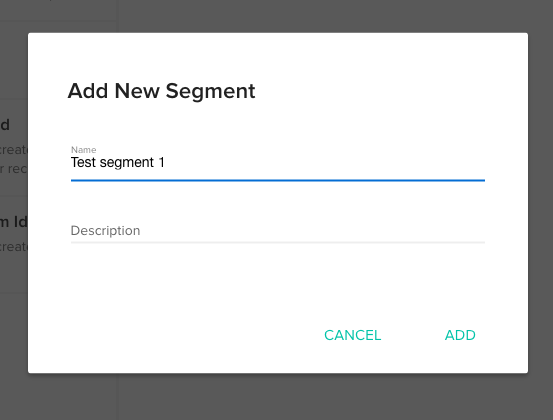Screen dimensions: 553x420
Task: Click the word 'segment' in Name field
Action: click(127, 164)
